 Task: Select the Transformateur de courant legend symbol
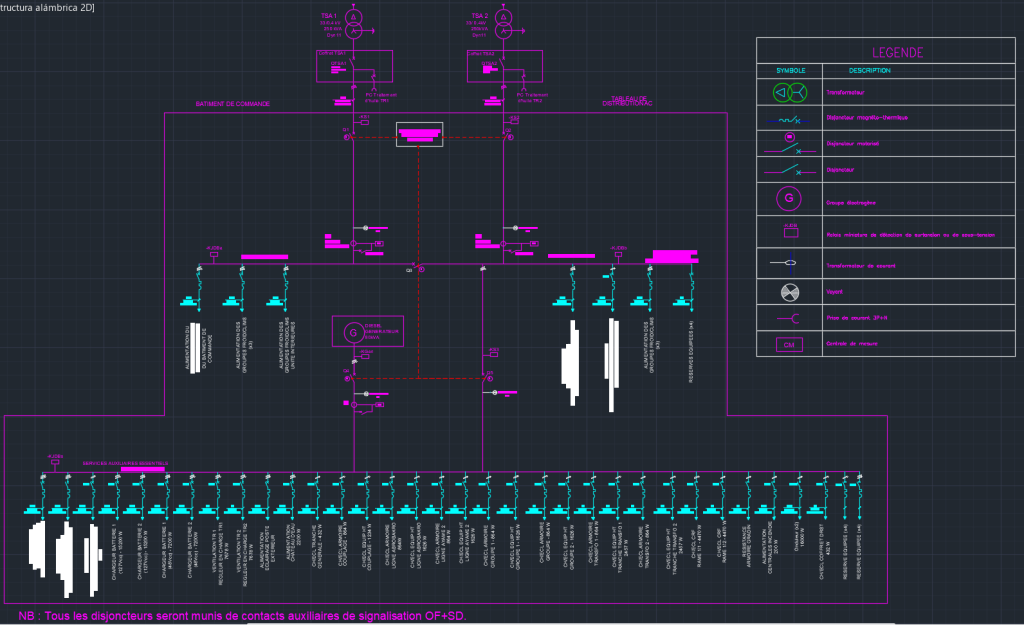pyautogui.click(x=788, y=263)
